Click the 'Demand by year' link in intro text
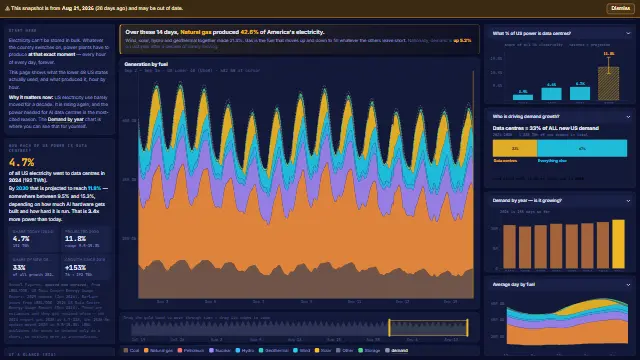This screenshot has height=360, width=640. click(x=66, y=119)
